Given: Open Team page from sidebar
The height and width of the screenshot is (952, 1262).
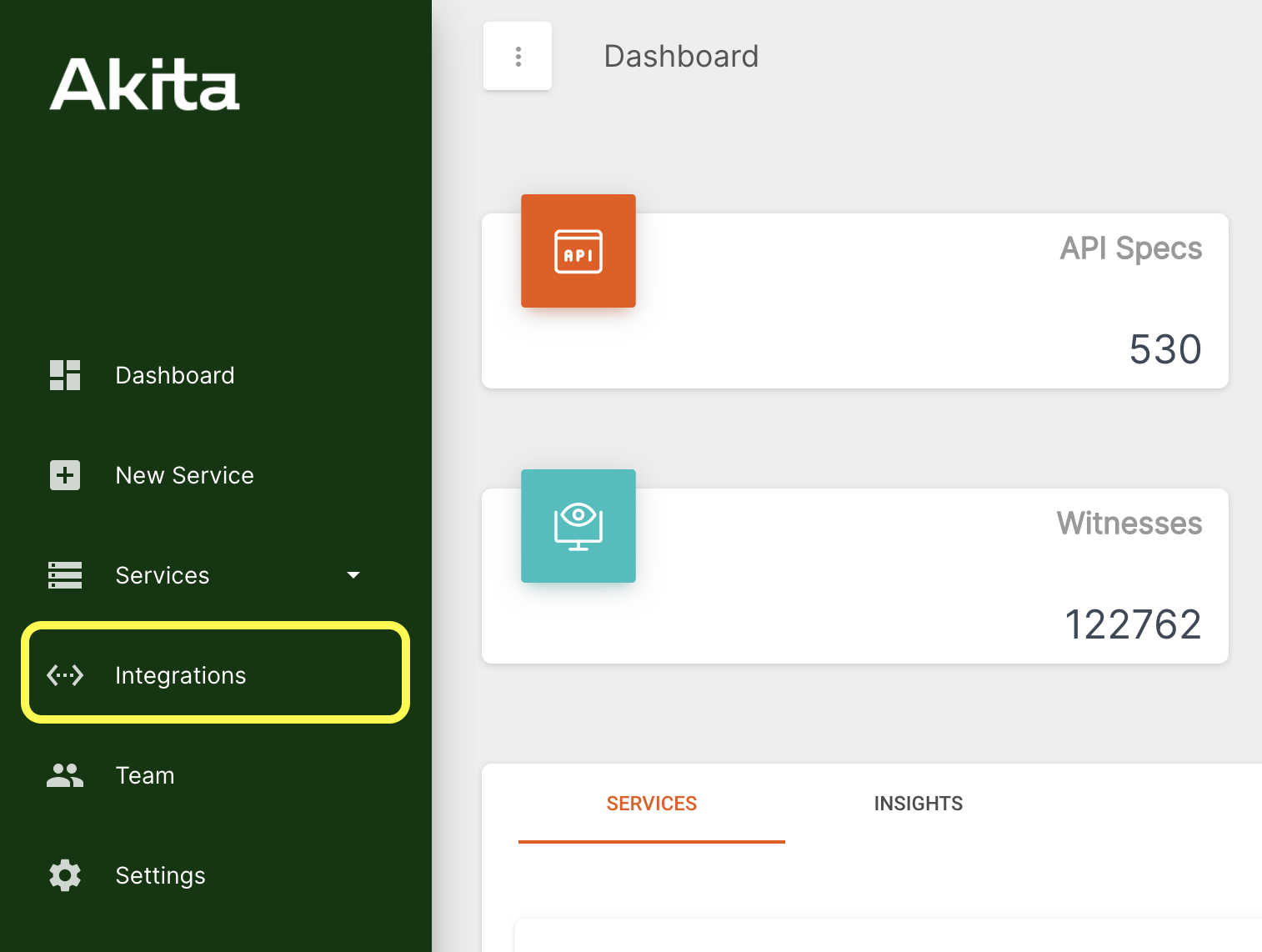Looking at the screenshot, I should (145, 775).
